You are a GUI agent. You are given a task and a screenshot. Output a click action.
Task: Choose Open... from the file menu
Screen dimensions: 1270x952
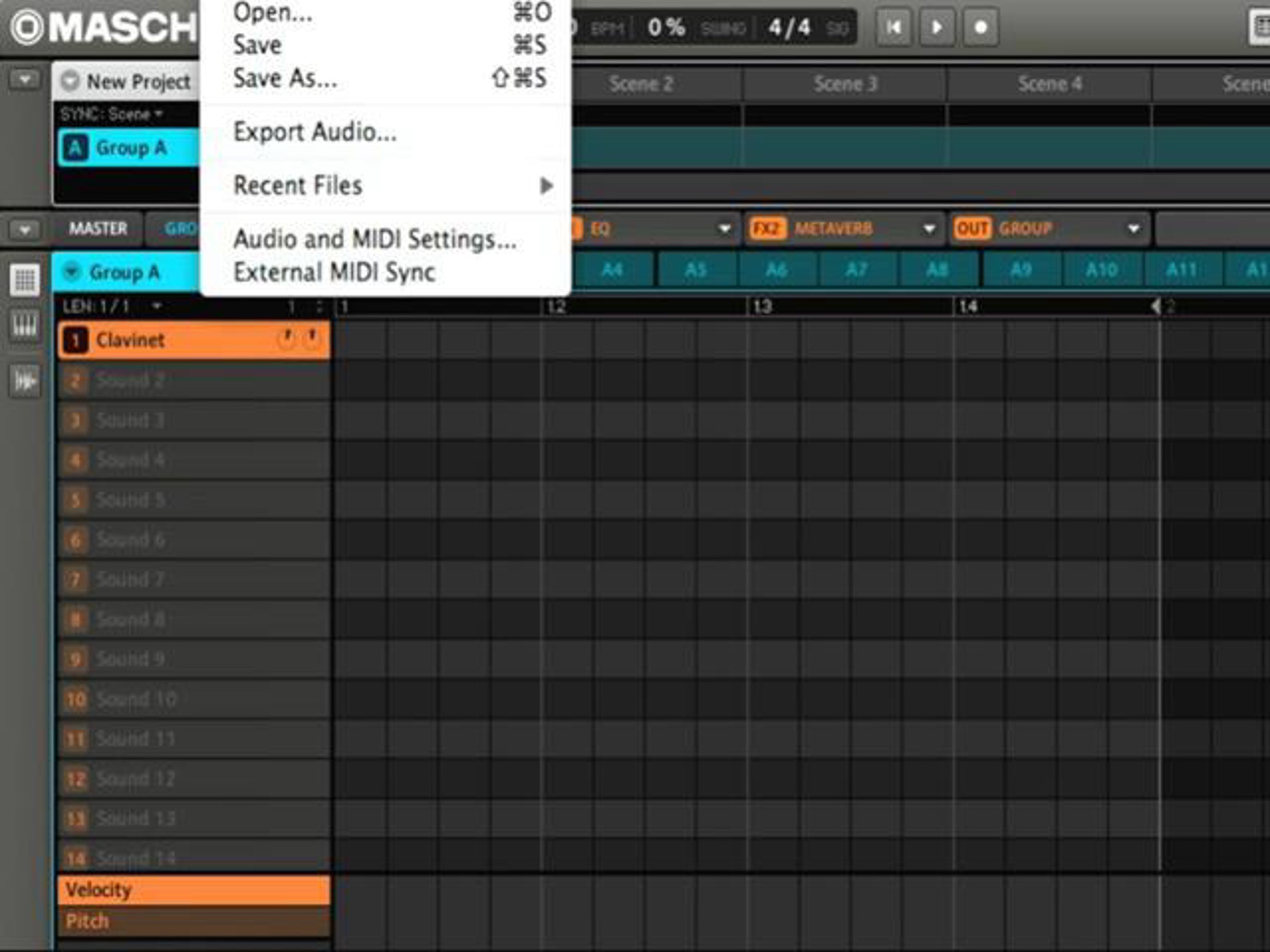[x=386, y=13]
